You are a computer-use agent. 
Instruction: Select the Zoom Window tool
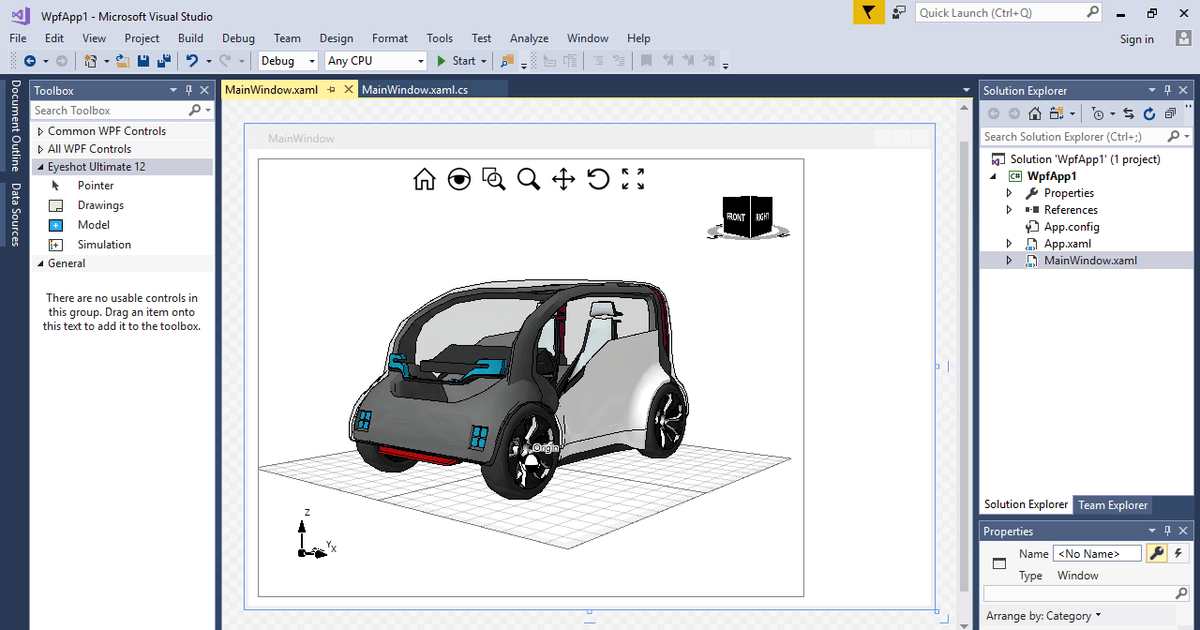coord(493,179)
